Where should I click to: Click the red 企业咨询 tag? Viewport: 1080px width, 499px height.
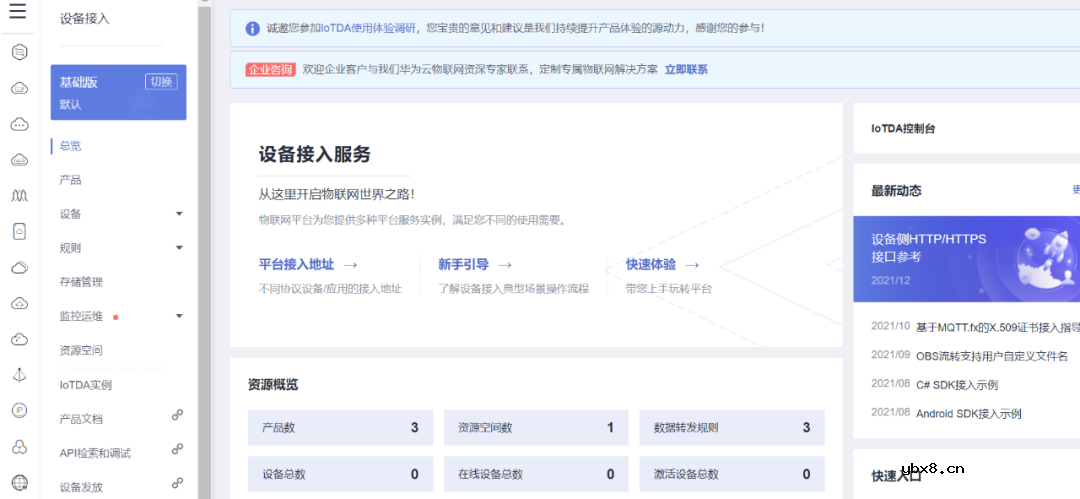click(x=271, y=70)
